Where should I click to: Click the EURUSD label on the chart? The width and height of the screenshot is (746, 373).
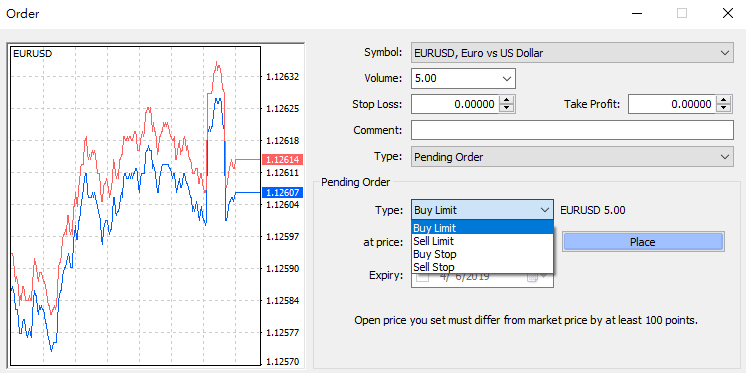[x=33, y=54]
